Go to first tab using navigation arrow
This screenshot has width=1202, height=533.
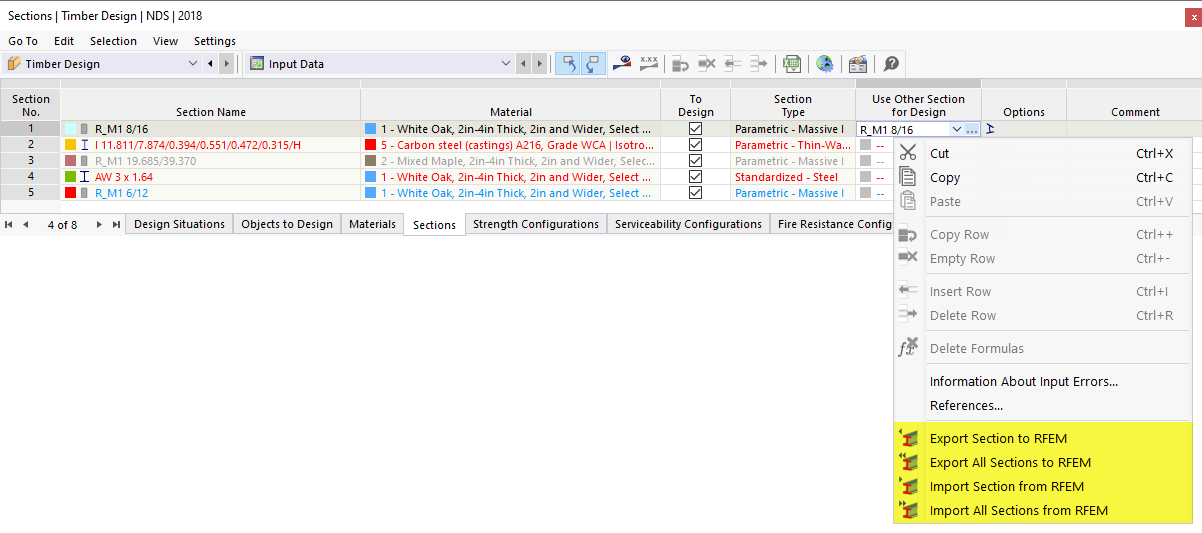(9, 225)
